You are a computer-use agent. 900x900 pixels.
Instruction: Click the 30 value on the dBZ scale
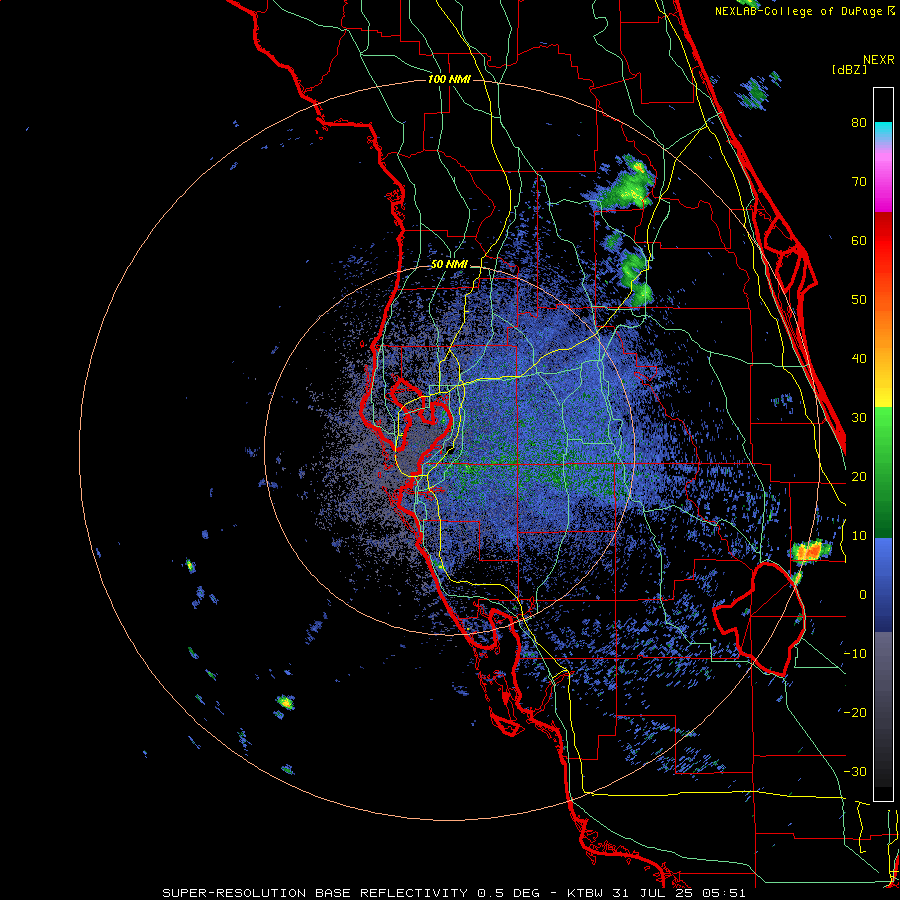pos(859,418)
